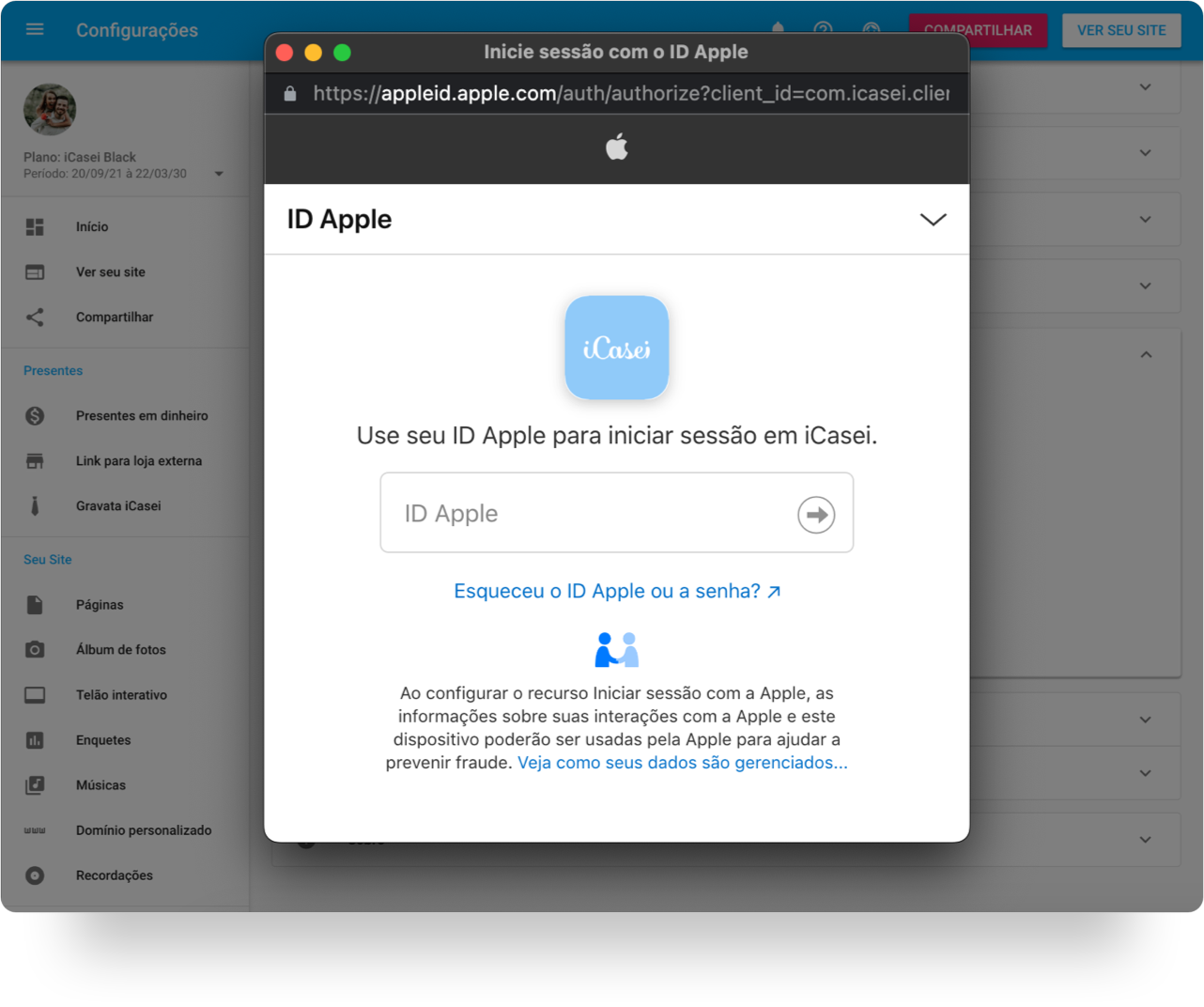1204x1007 pixels.
Task: Click the VER SEU SITE button
Action: (x=1121, y=30)
